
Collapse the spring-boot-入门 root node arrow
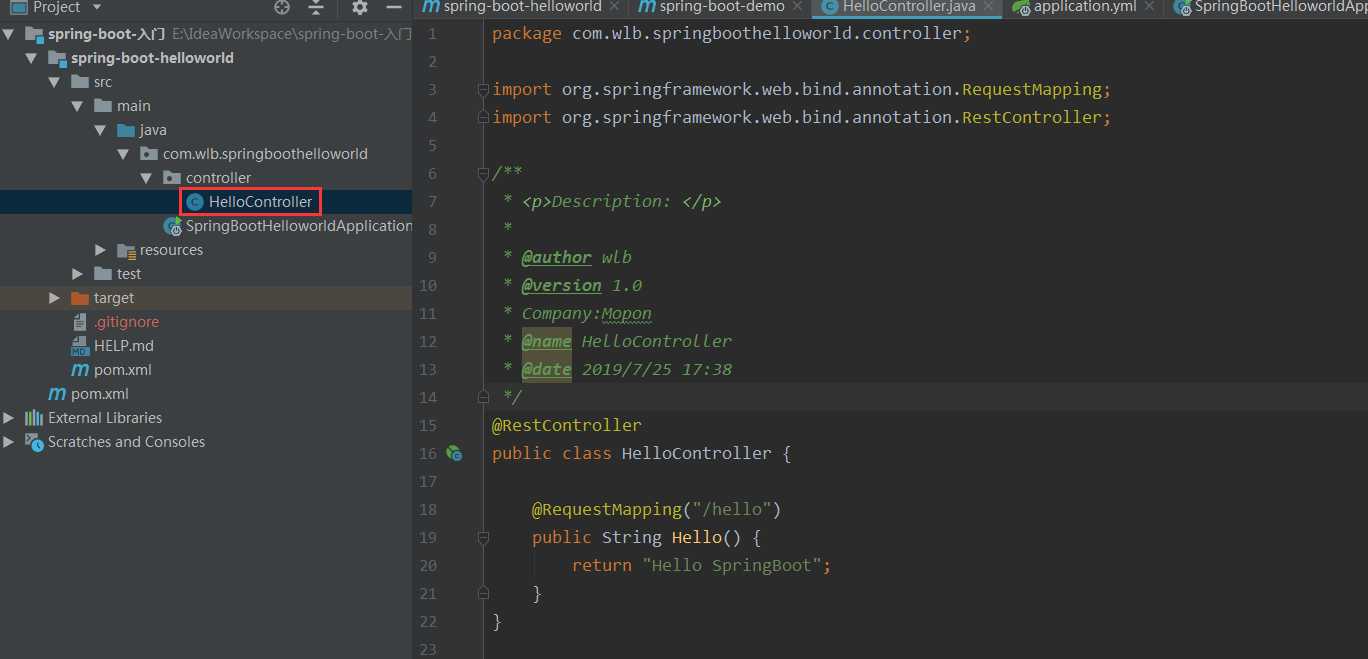[10, 34]
